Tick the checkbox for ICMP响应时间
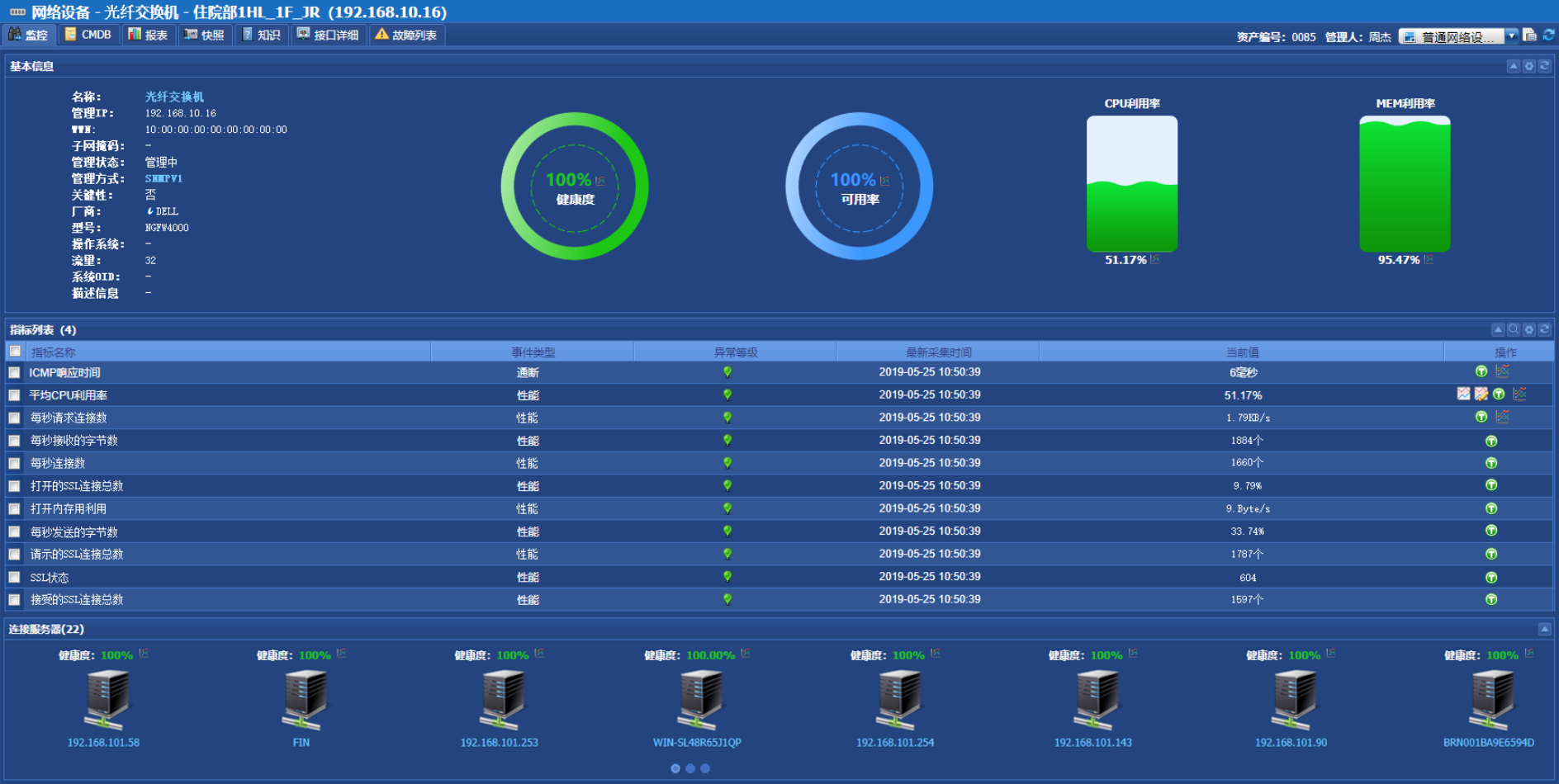The width and height of the screenshot is (1559, 784). pyautogui.click(x=15, y=372)
